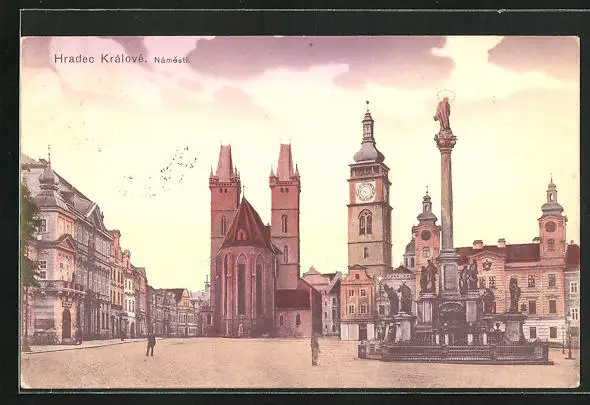Click the right town hall tower clock
This screenshot has height=405, width=590.
(550, 227)
